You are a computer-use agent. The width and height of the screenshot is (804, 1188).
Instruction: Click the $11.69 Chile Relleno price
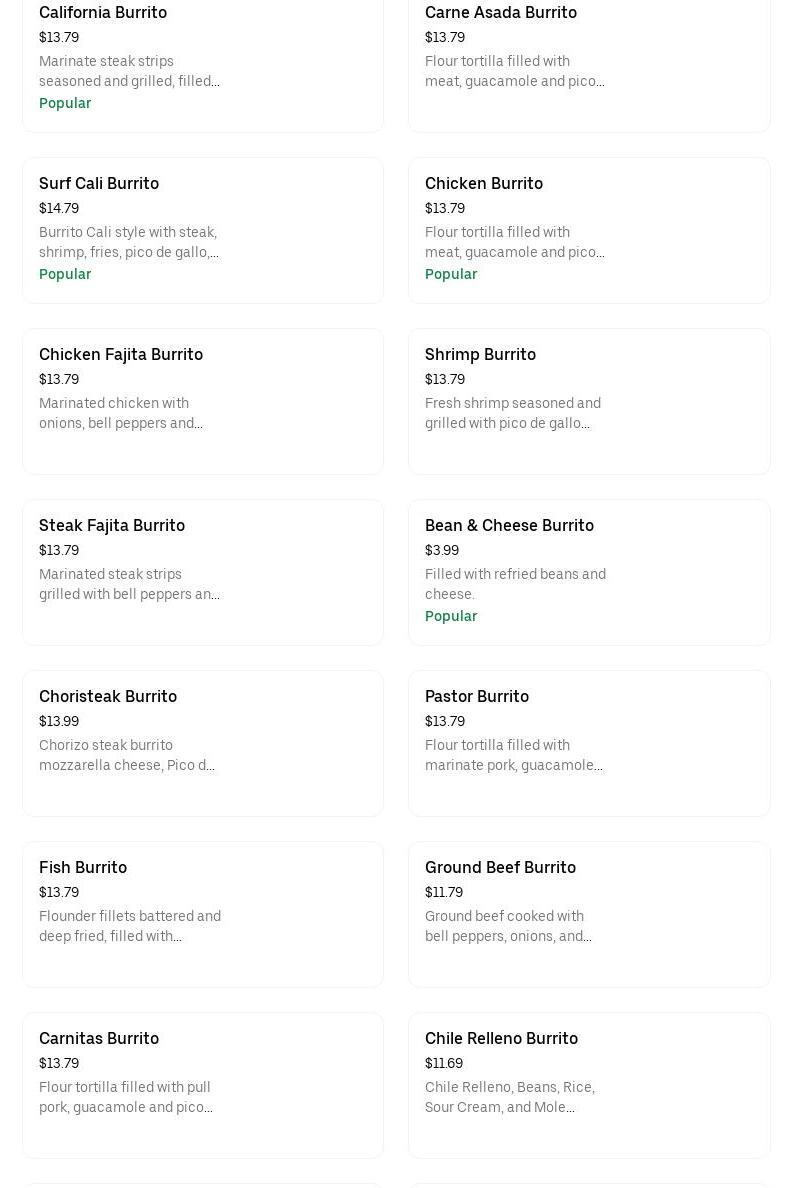[x=444, y=1064]
